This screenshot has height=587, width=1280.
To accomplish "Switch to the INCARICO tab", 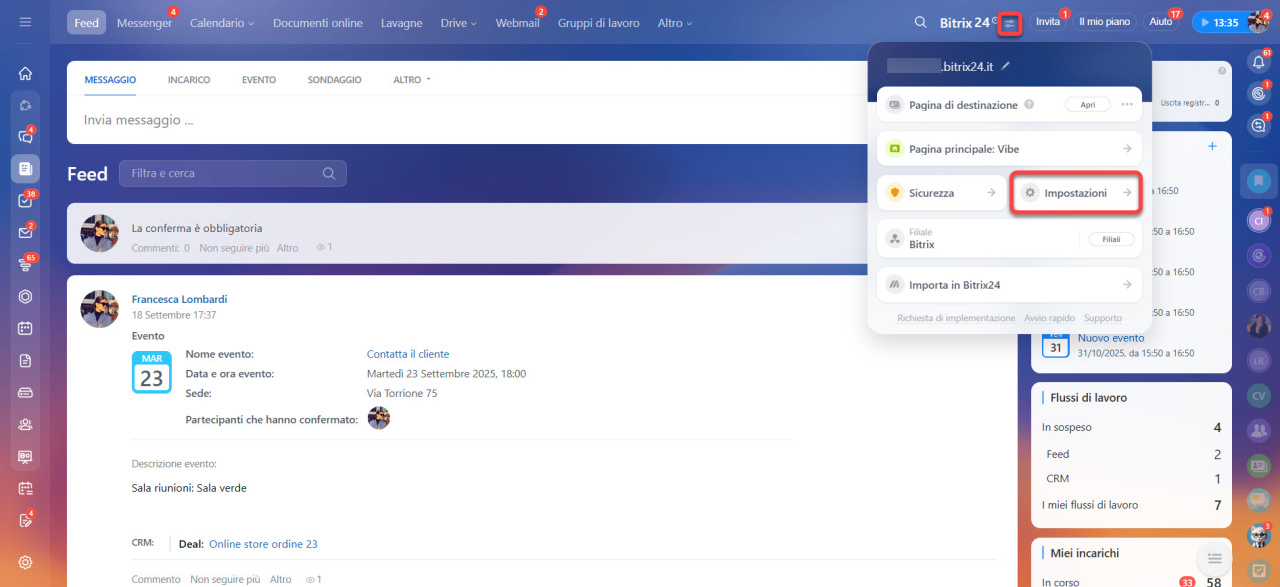I will point(189,80).
